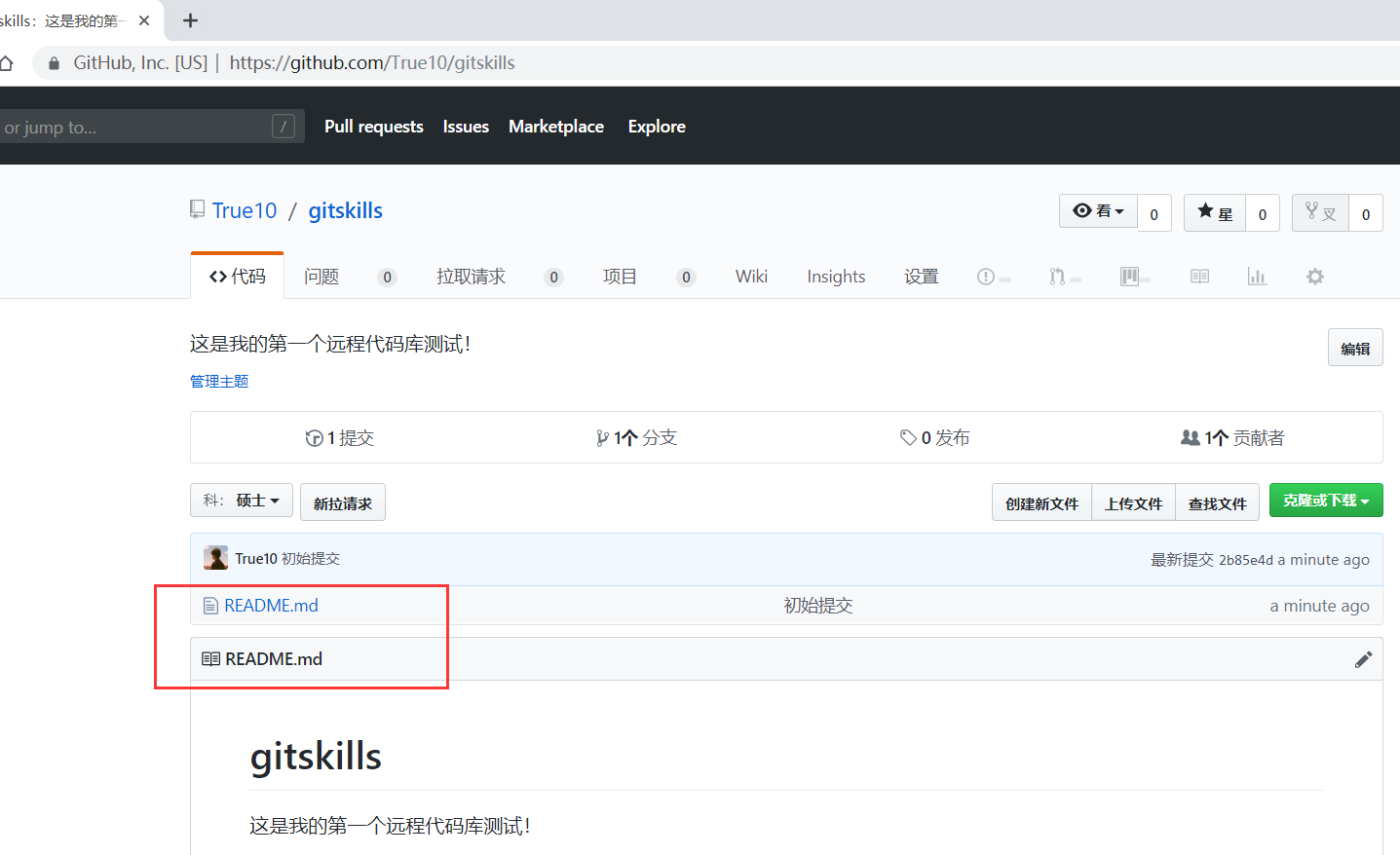Open the branch selector 硕士 dropdown
Image resolution: width=1400 pixels, height=855 pixels.
coord(242,501)
